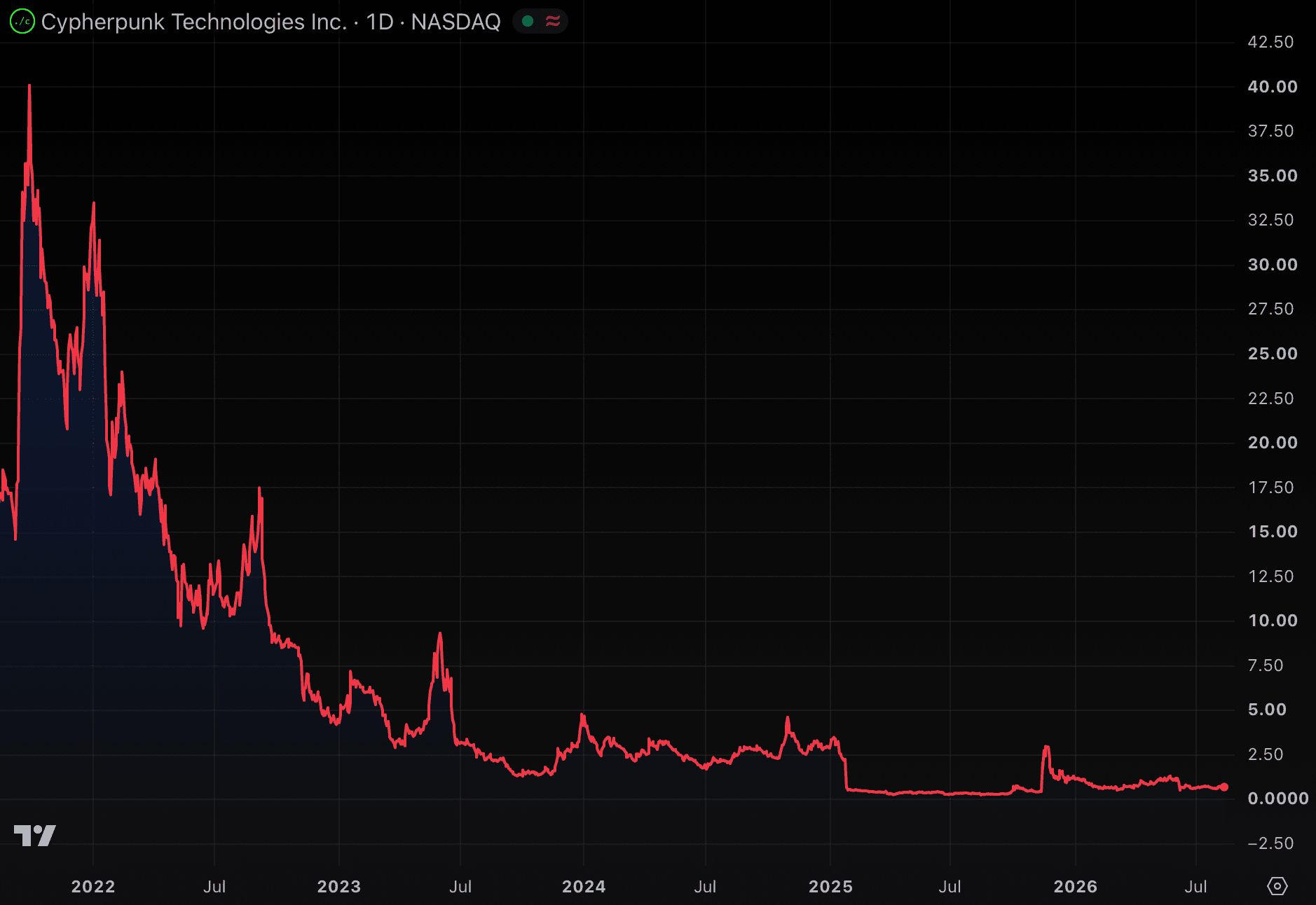The image size is (1316, 905).
Task: Click the 7.50 price scale label
Action: coord(1266,665)
